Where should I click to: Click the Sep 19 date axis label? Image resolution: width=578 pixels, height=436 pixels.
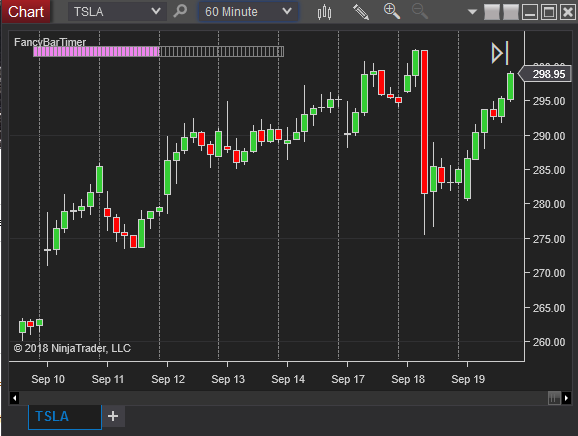(x=468, y=379)
